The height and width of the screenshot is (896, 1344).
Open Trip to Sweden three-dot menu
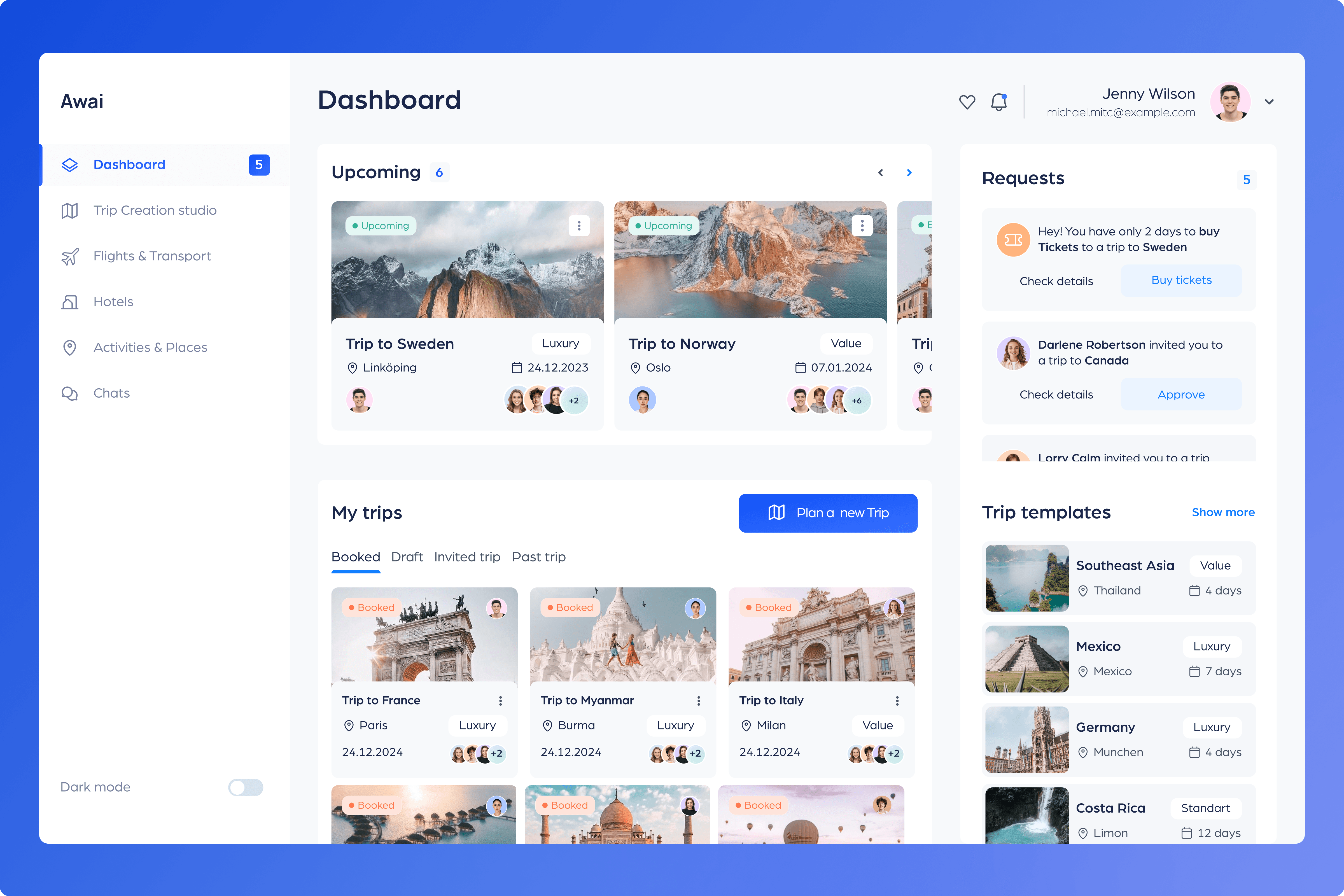tap(579, 226)
